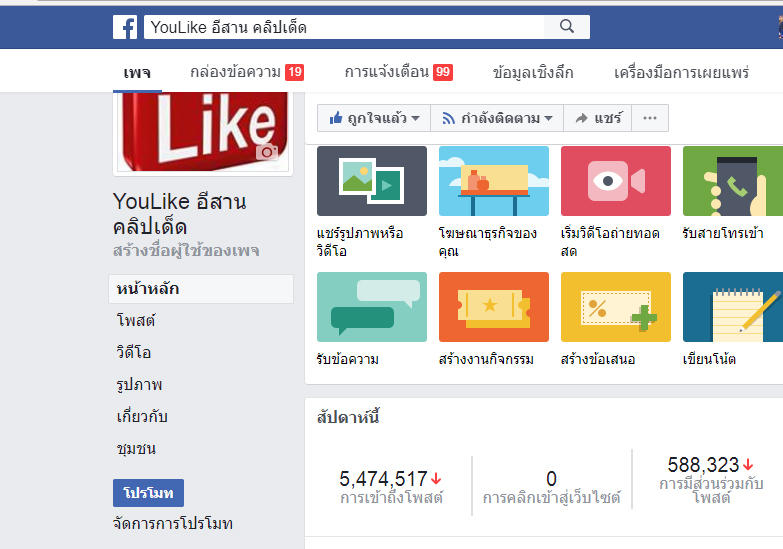This screenshot has height=549, width=783.
Task: Click the receive phone calls tile icon
Action: click(x=733, y=181)
